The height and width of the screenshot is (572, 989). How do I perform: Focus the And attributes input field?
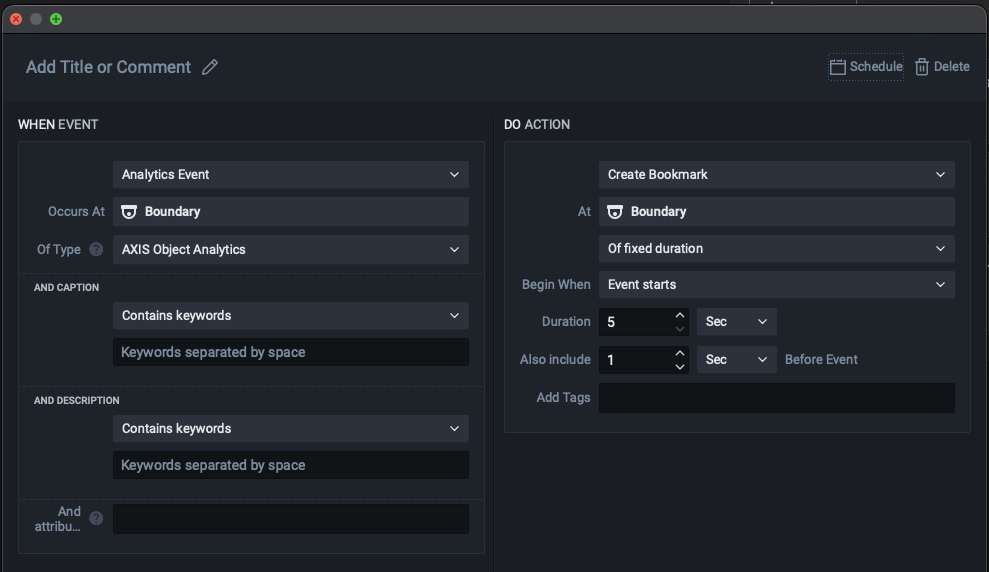point(291,519)
